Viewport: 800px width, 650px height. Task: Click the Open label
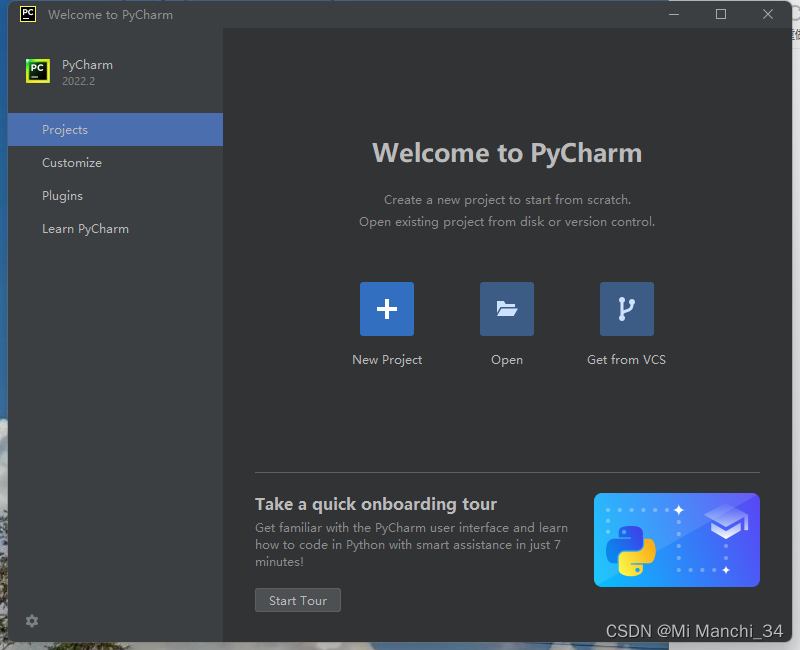[x=507, y=360]
